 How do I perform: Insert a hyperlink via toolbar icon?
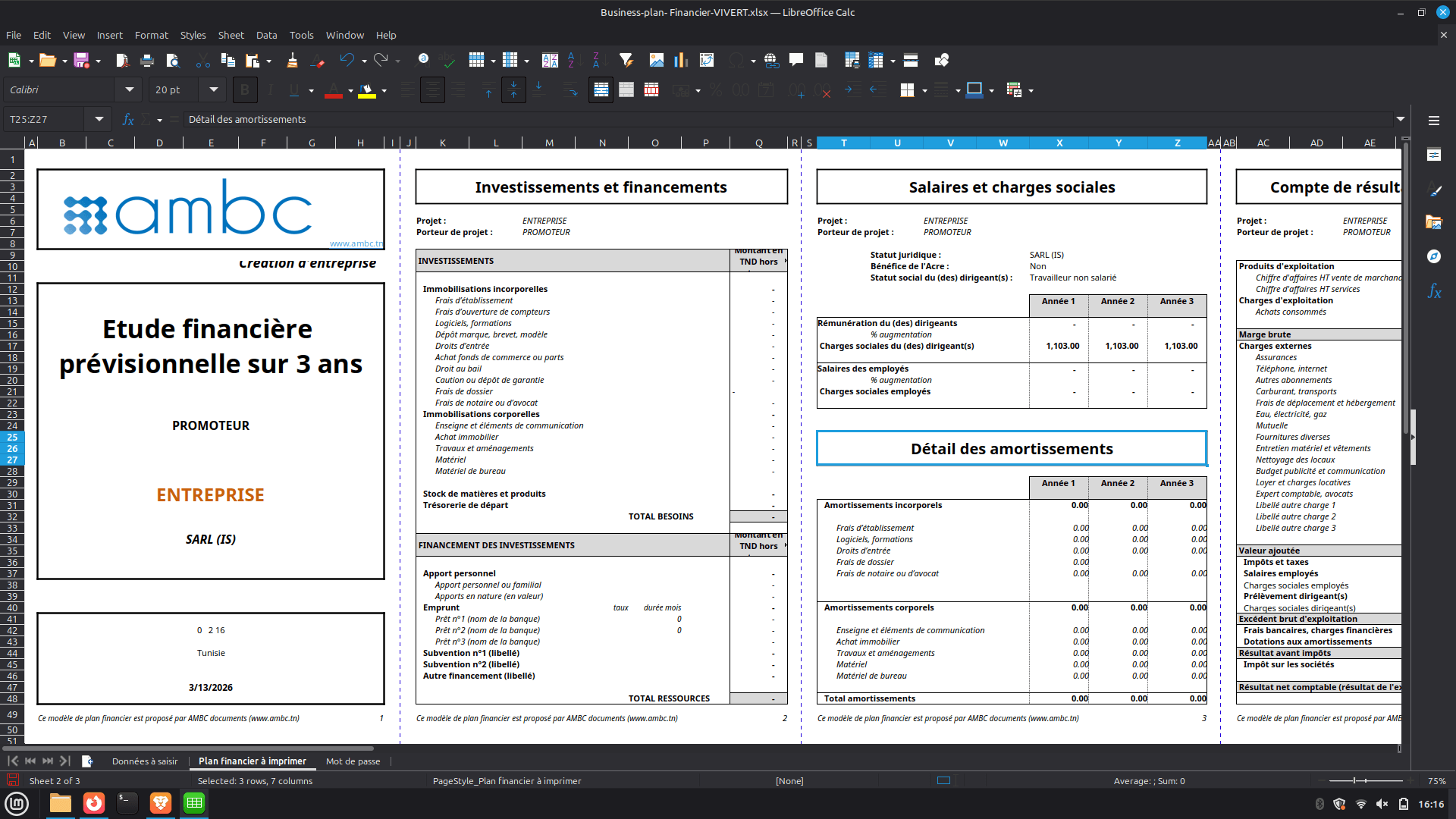[771, 60]
